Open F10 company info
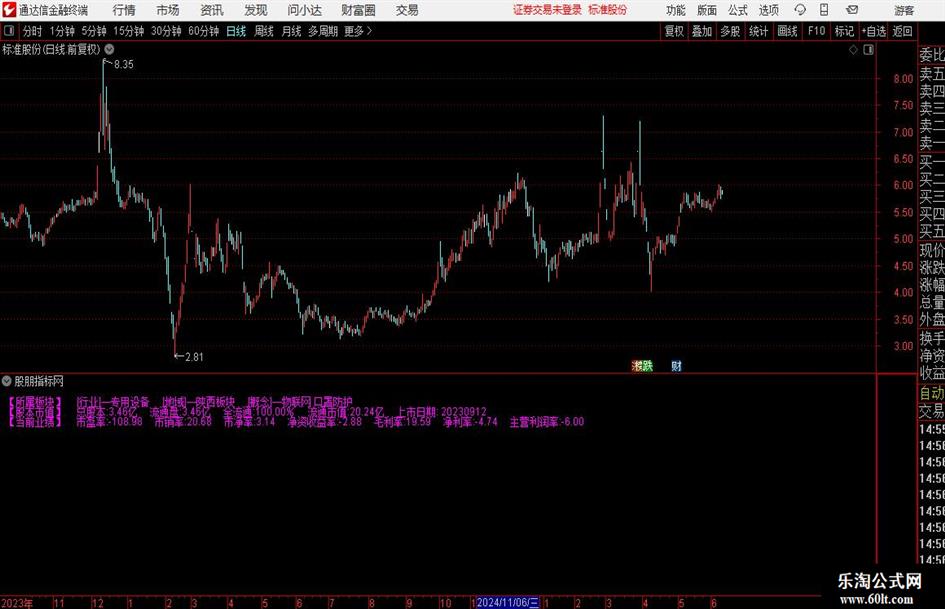 [x=816, y=31]
